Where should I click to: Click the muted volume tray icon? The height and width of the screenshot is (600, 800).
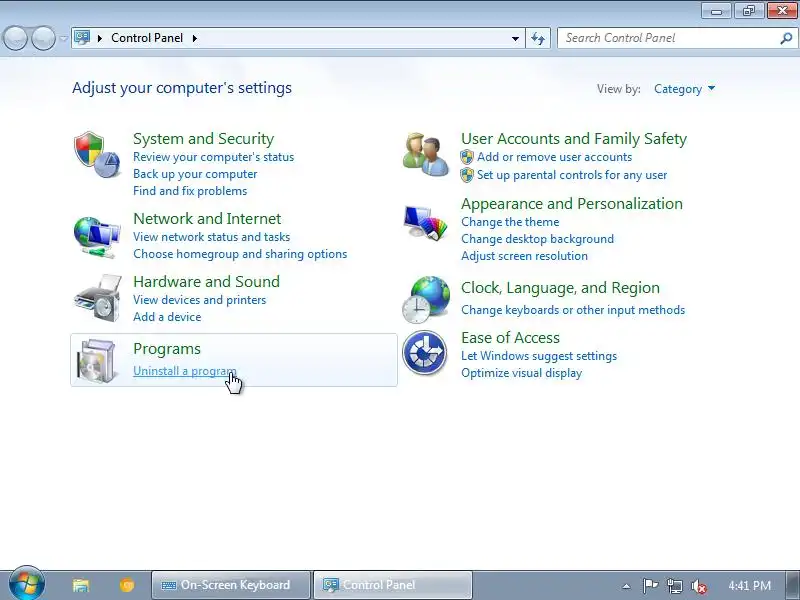(698, 586)
